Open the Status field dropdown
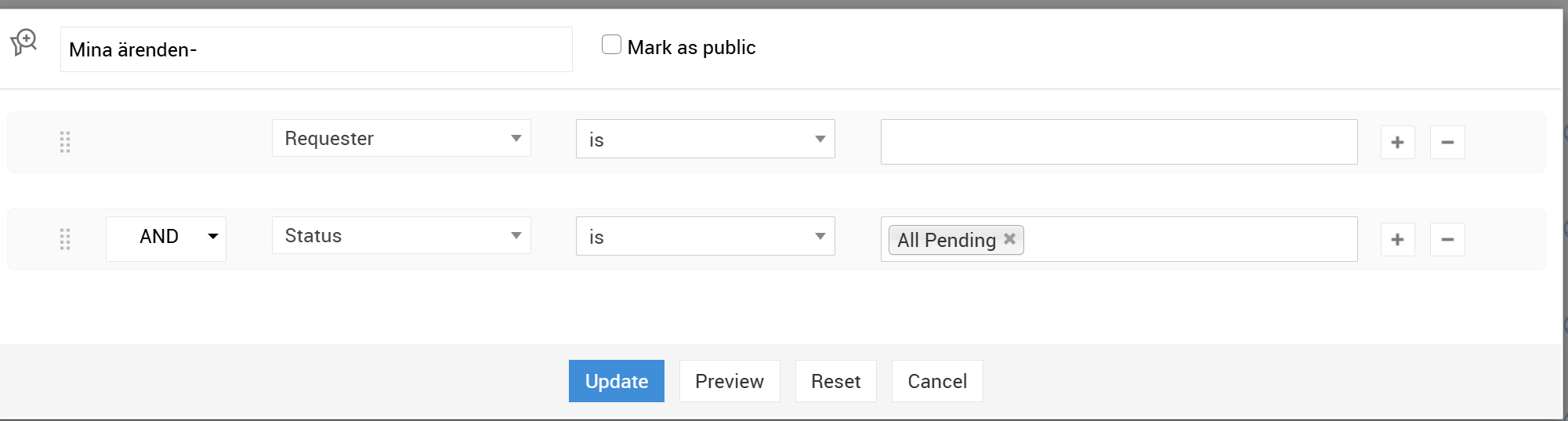 coord(401,236)
